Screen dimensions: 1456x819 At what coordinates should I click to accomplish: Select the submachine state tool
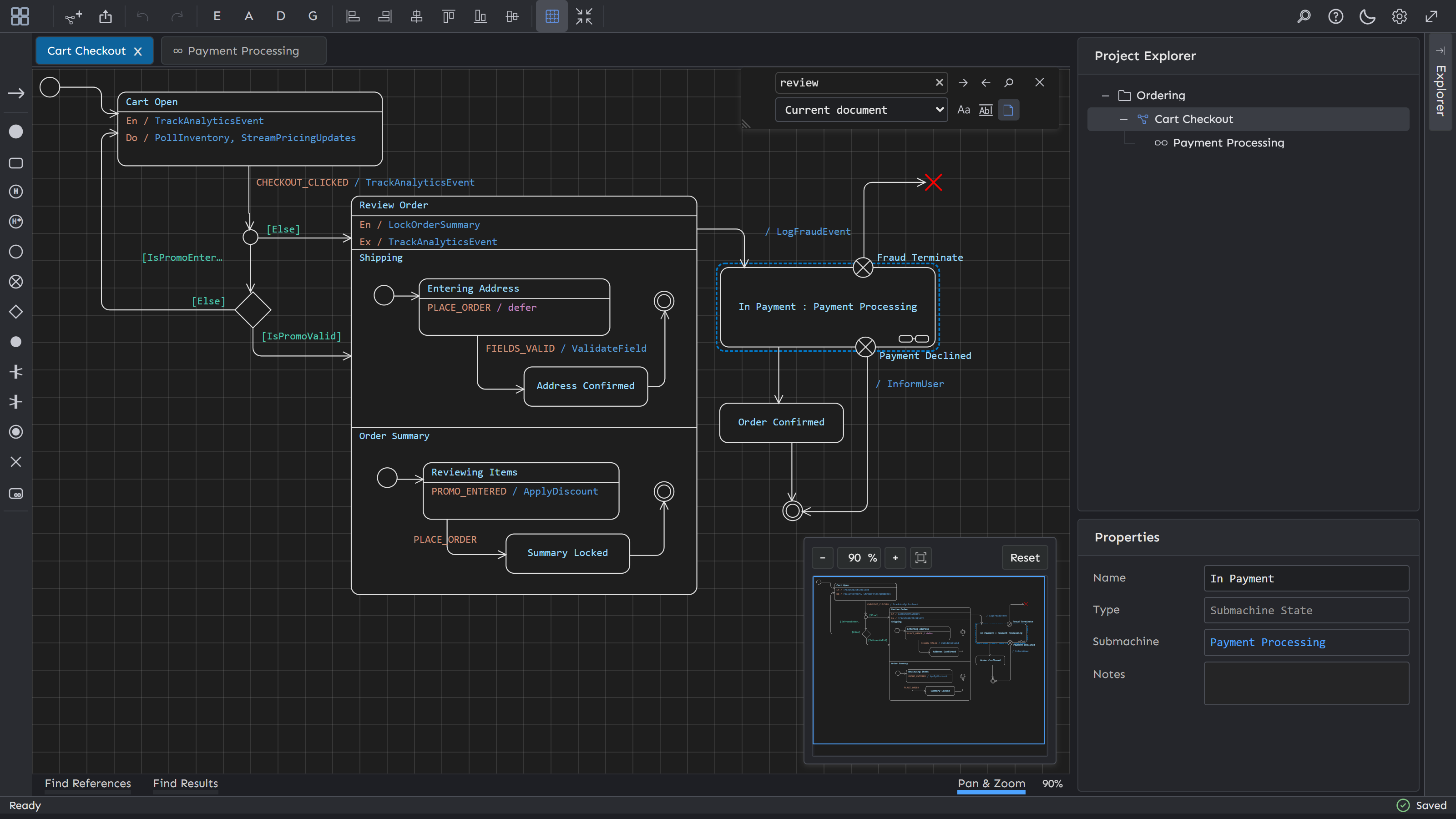16,493
